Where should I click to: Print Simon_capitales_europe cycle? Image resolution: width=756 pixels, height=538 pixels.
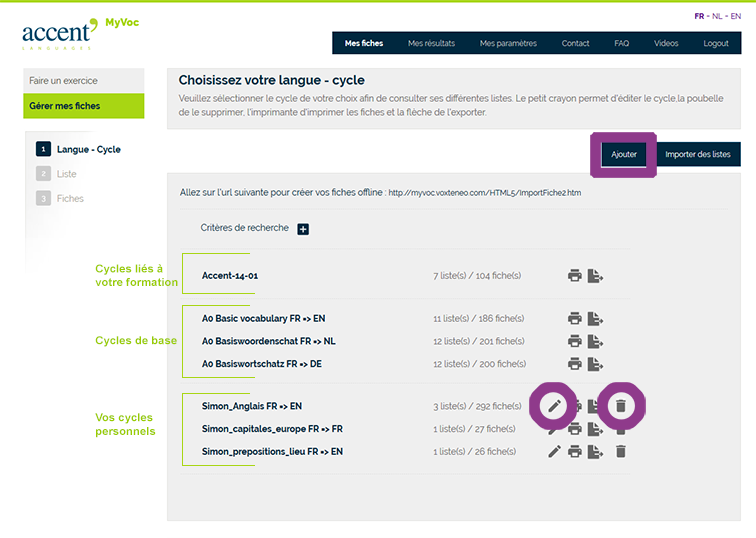[575, 429]
